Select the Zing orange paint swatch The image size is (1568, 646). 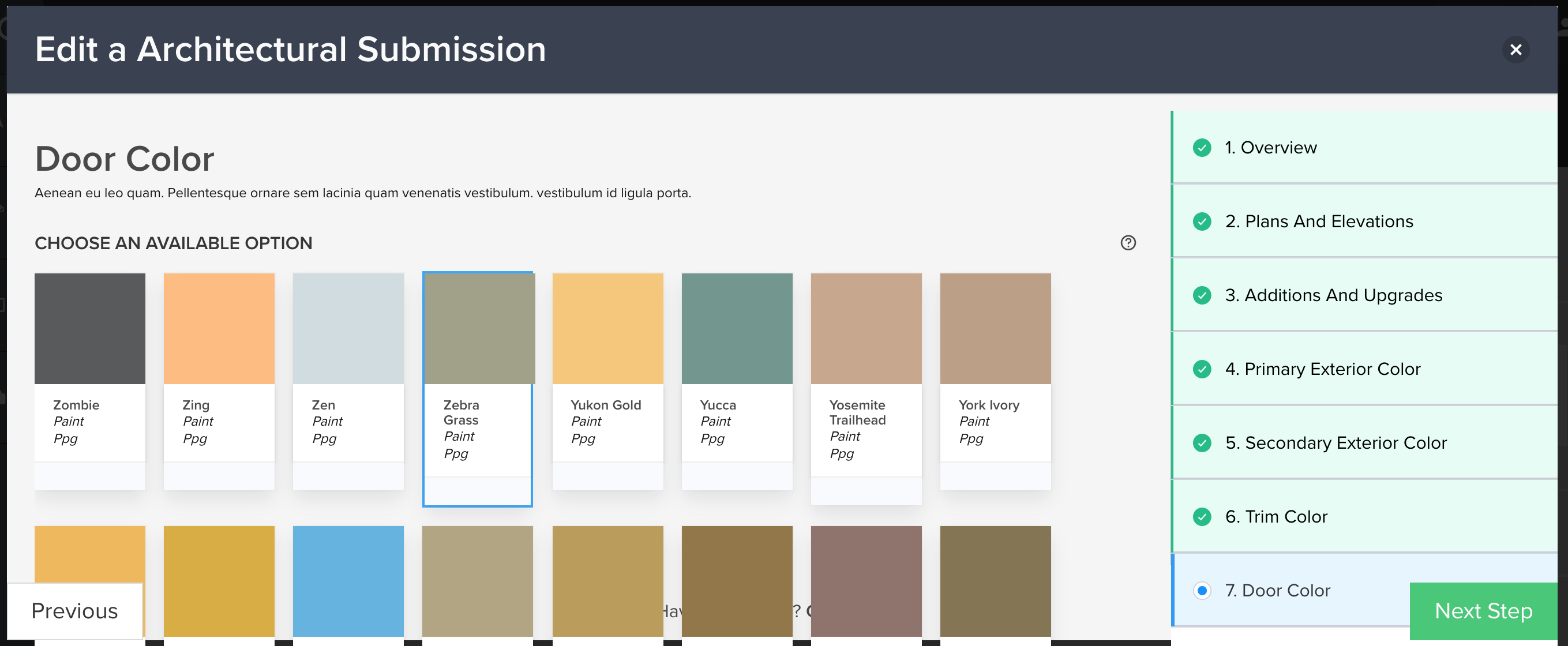219,329
